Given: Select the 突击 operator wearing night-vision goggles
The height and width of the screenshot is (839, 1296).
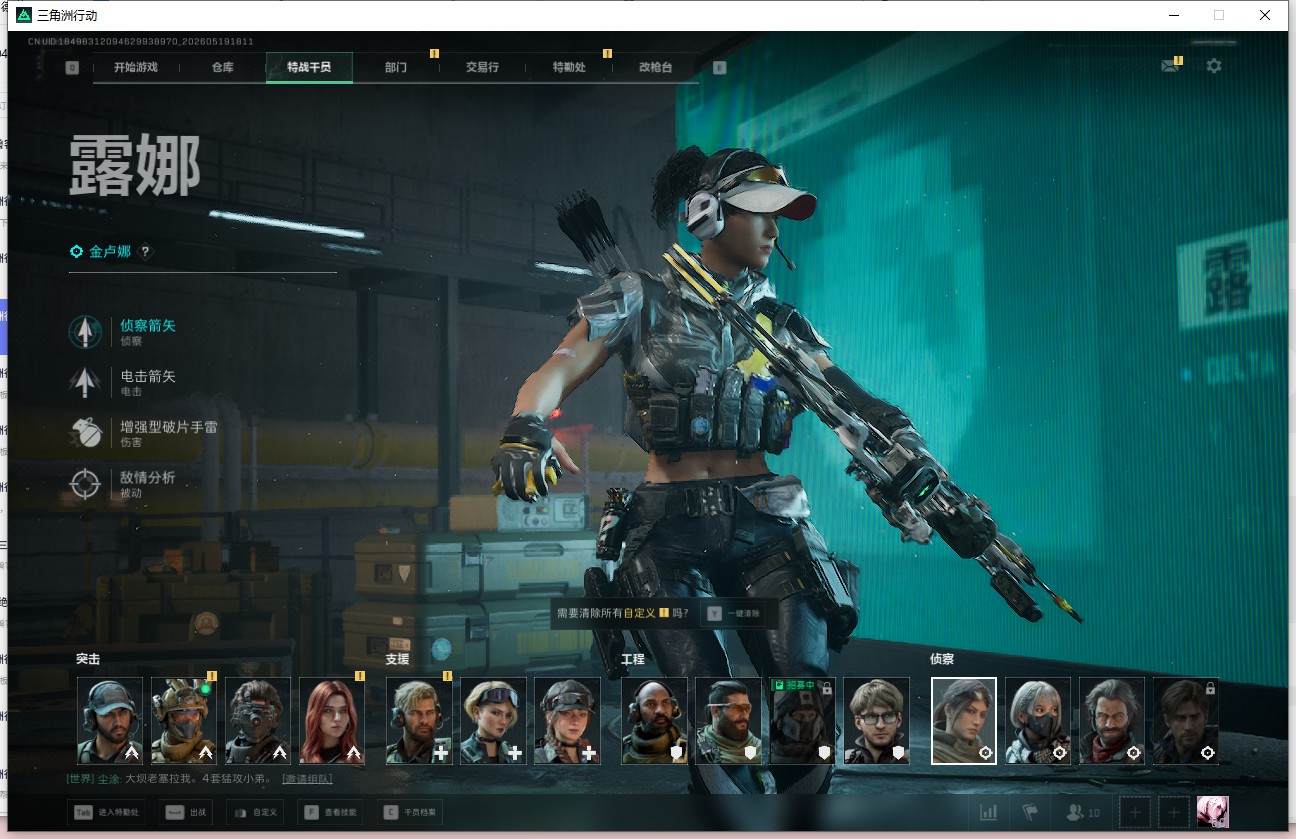Looking at the screenshot, I should [x=258, y=721].
